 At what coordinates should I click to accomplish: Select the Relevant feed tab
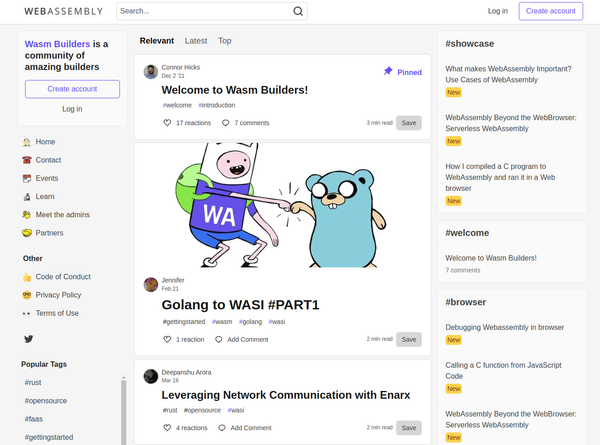pyautogui.click(x=157, y=41)
